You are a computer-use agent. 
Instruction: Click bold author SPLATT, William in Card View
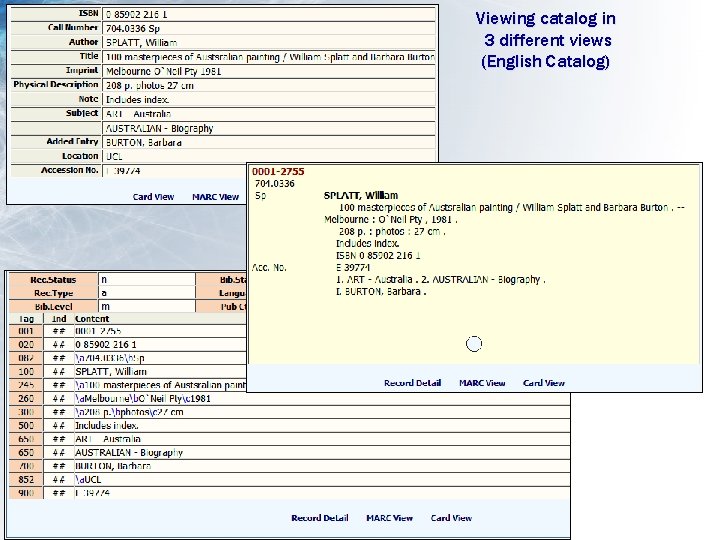(360, 196)
